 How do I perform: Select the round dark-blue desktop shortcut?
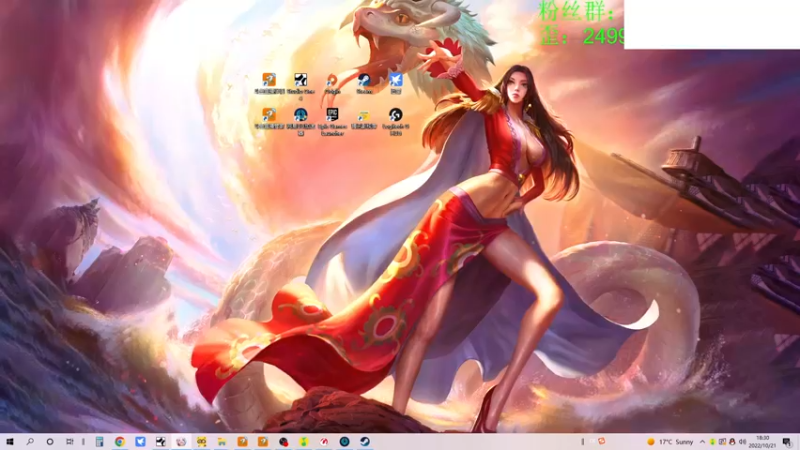tap(301, 120)
